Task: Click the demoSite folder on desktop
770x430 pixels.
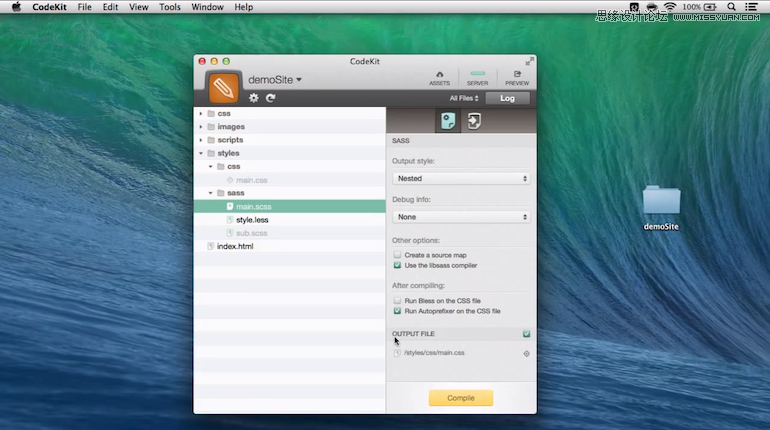Action: click(661, 200)
